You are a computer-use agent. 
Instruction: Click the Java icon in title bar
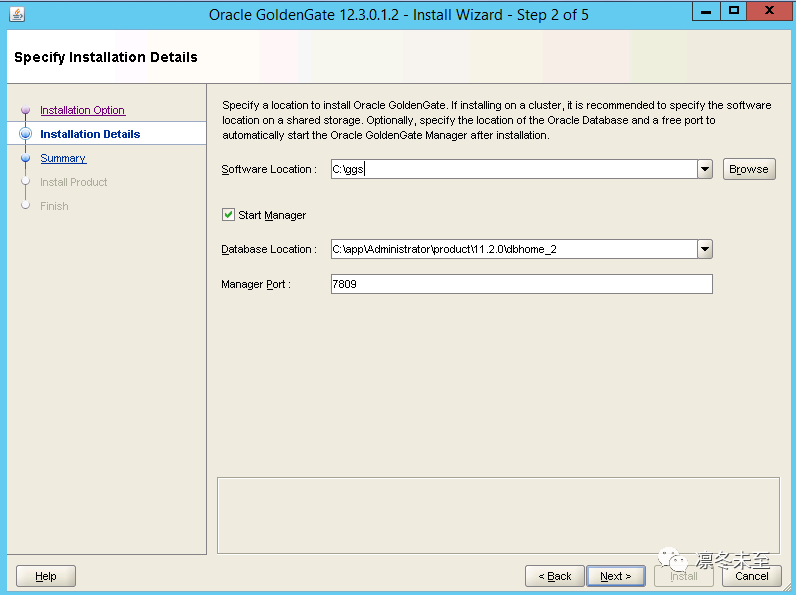tap(17, 14)
